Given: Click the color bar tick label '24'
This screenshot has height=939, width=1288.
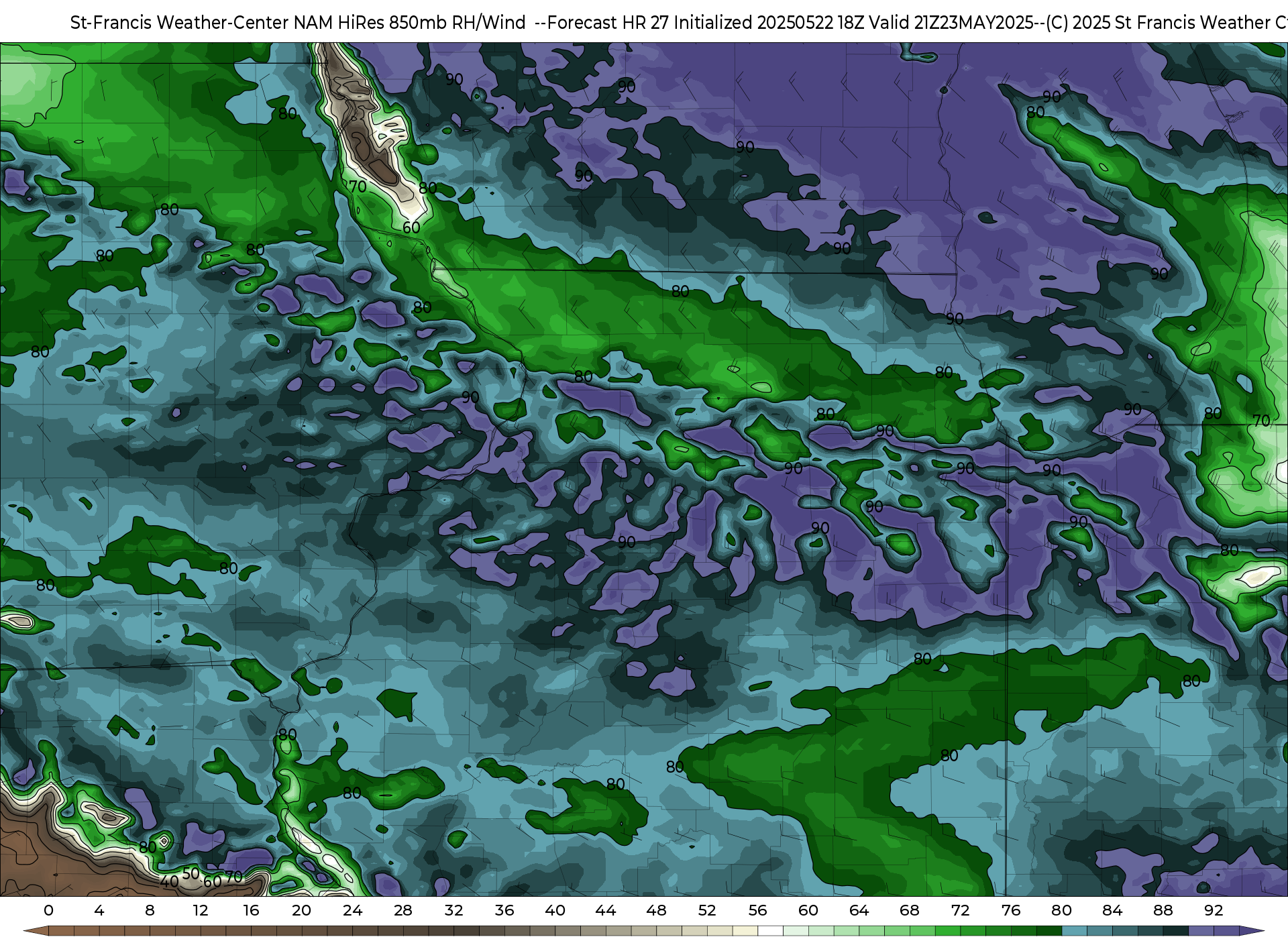Looking at the screenshot, I should point(352,910).
